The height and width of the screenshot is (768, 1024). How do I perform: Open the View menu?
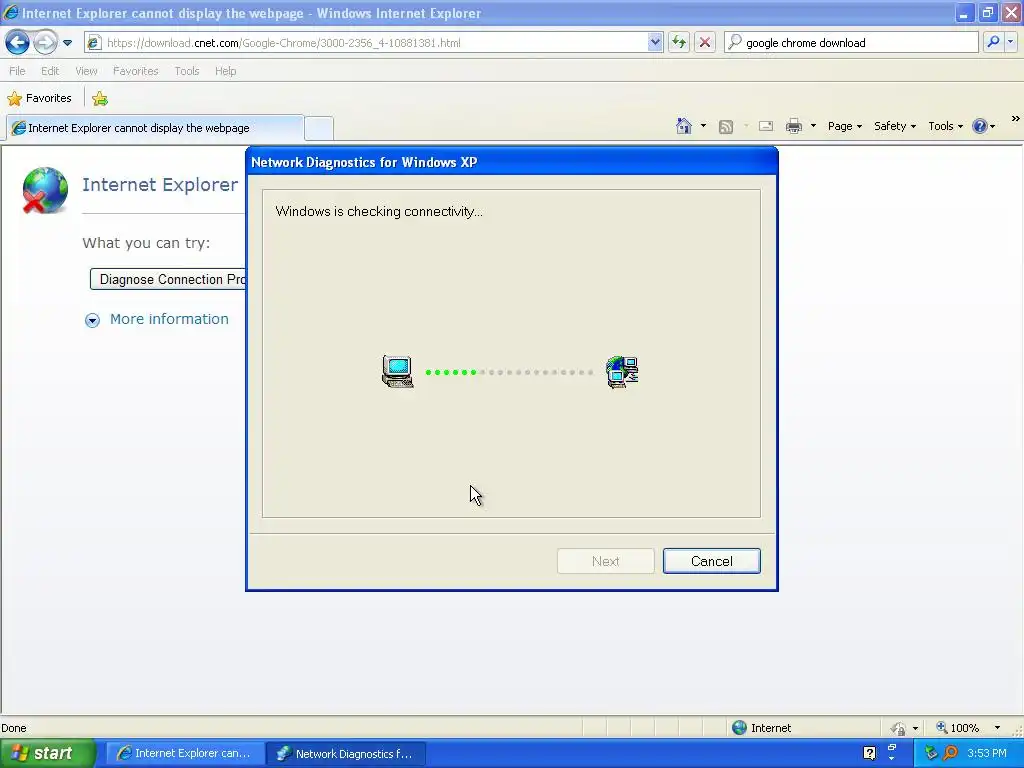(86, 71)
